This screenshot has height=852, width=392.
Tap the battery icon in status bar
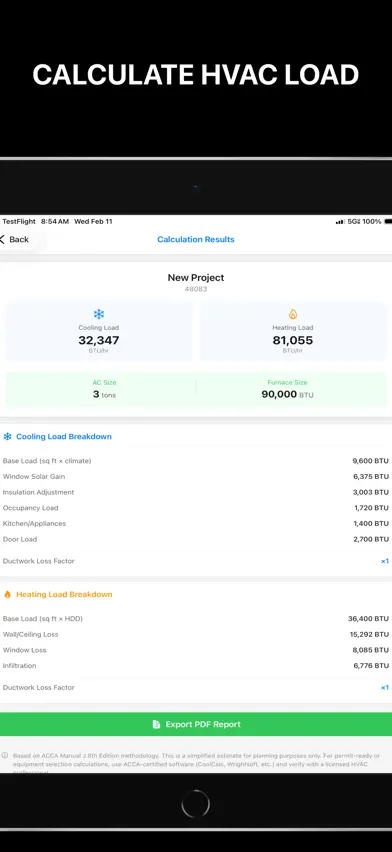[x=388, y=222]
